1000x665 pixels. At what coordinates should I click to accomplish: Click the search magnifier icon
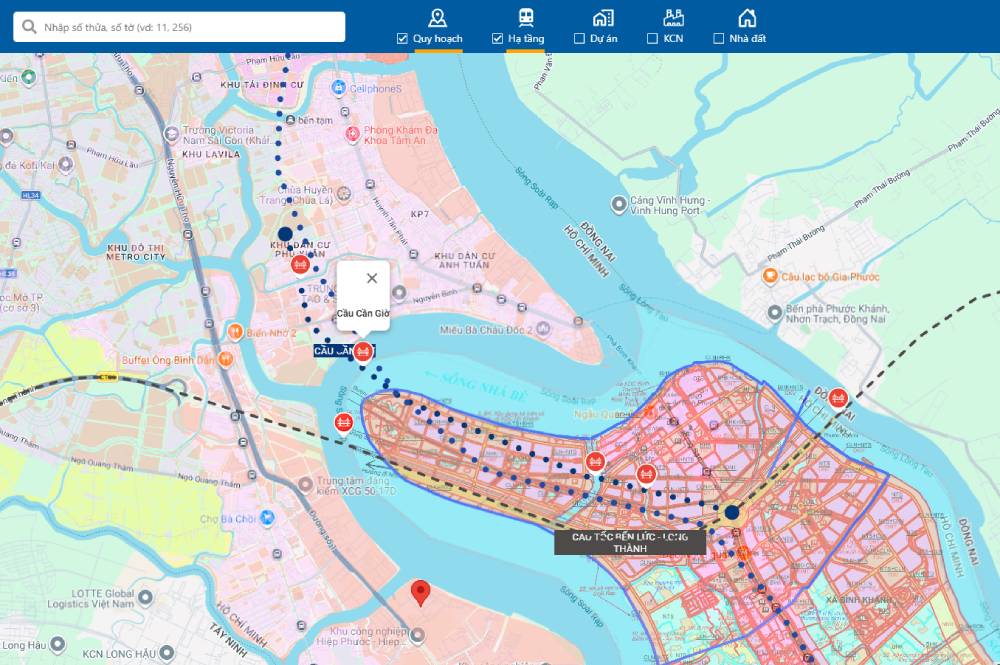point(29,27)
